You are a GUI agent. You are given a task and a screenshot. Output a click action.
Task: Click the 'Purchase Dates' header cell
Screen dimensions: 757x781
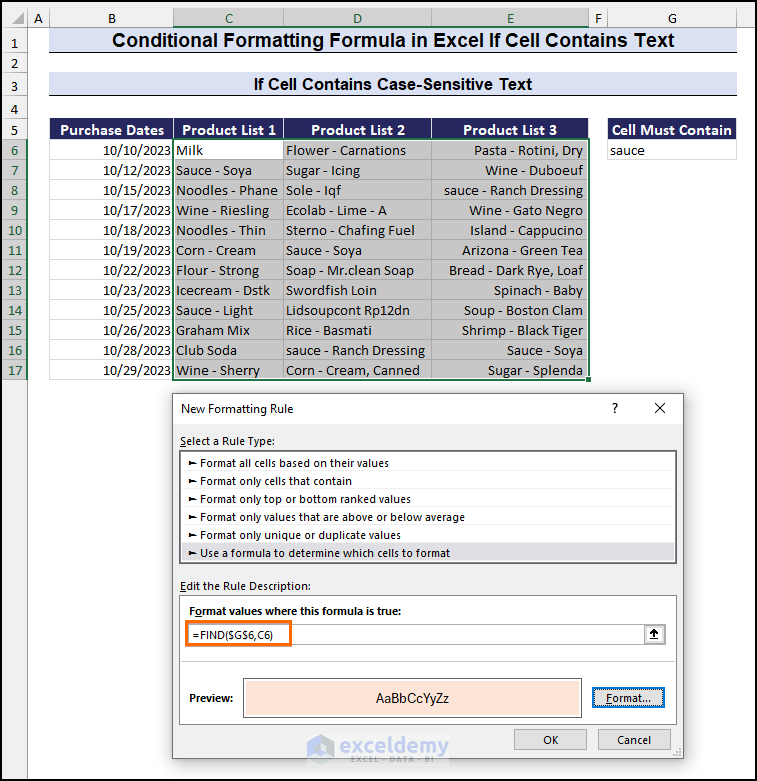[x=112, y=130]
